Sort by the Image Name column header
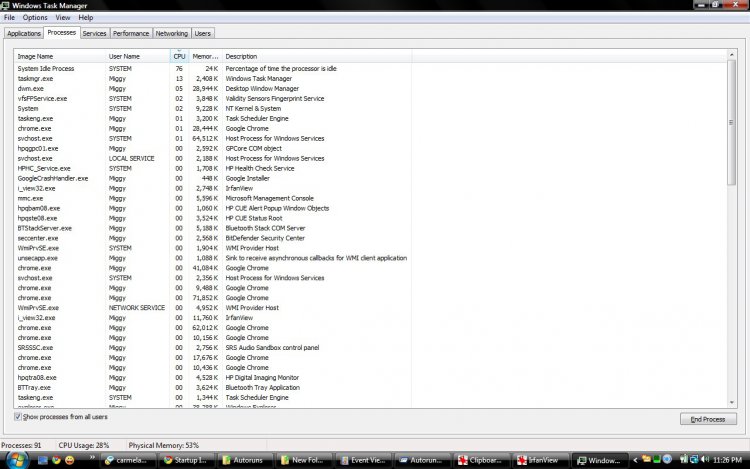The width and height of the screenshot is (750, 469). tap(59, 56)
